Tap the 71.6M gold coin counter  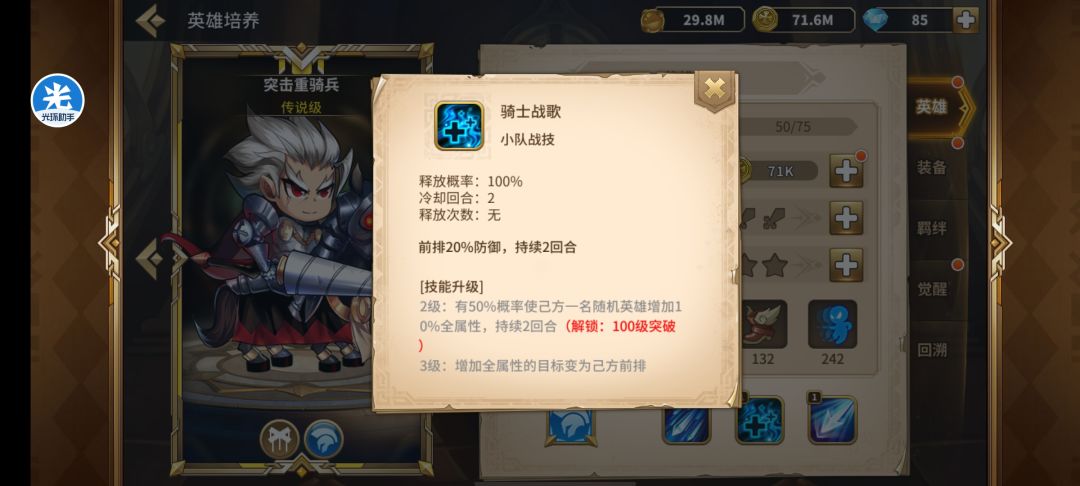[803, 20]
